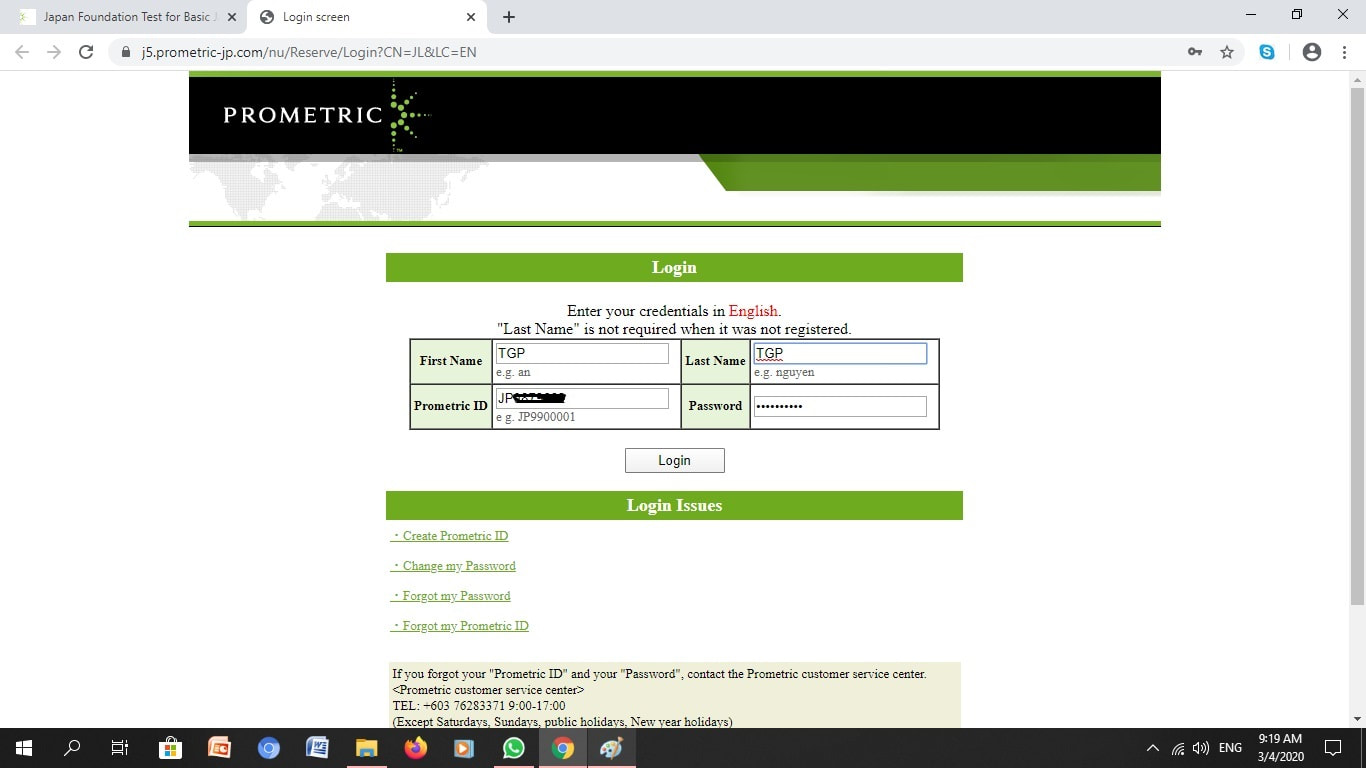Image resolution: width=1366 pixels, height=768 pixels.
Task: Open the Skype extension icon
Action: pos(1267,52)
